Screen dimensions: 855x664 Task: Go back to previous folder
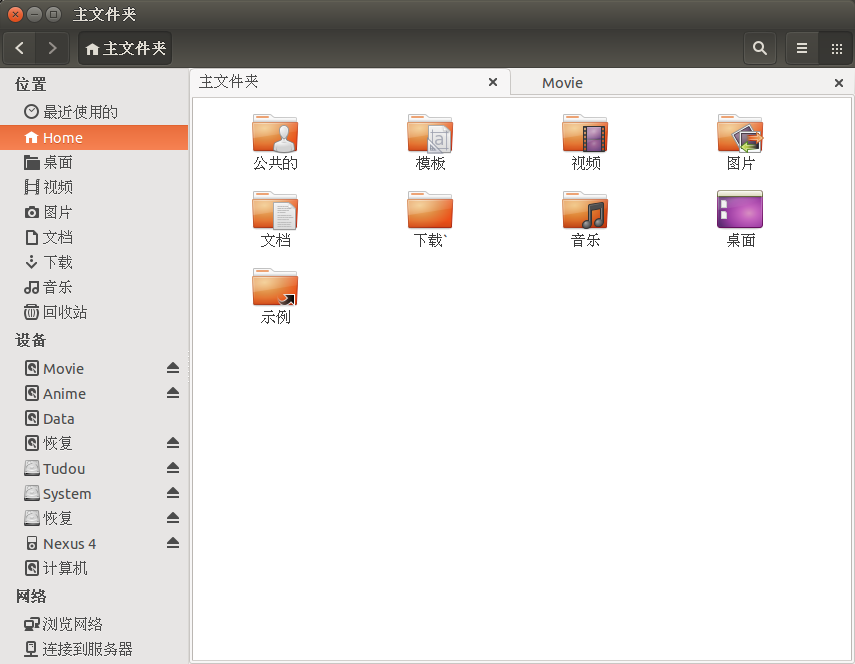(20, 48)
